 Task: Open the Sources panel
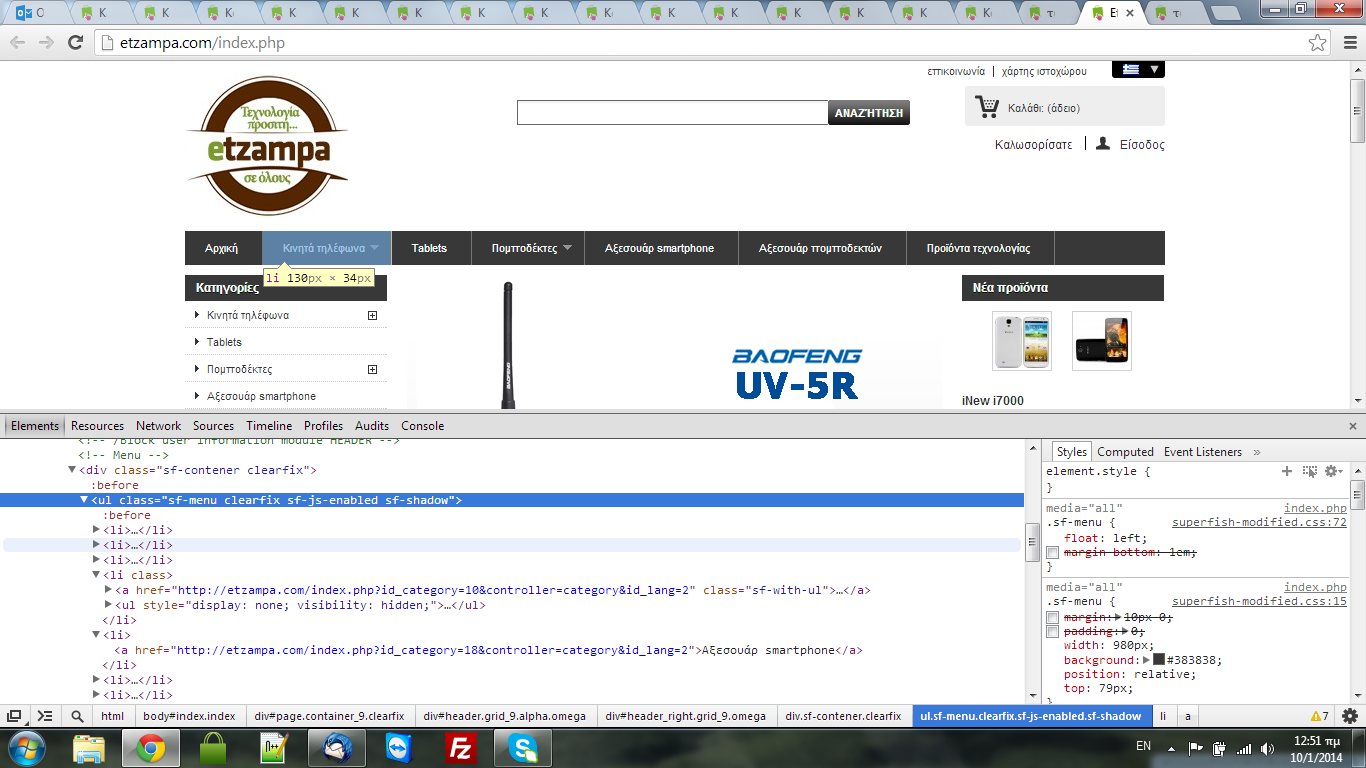click(214, 426)
